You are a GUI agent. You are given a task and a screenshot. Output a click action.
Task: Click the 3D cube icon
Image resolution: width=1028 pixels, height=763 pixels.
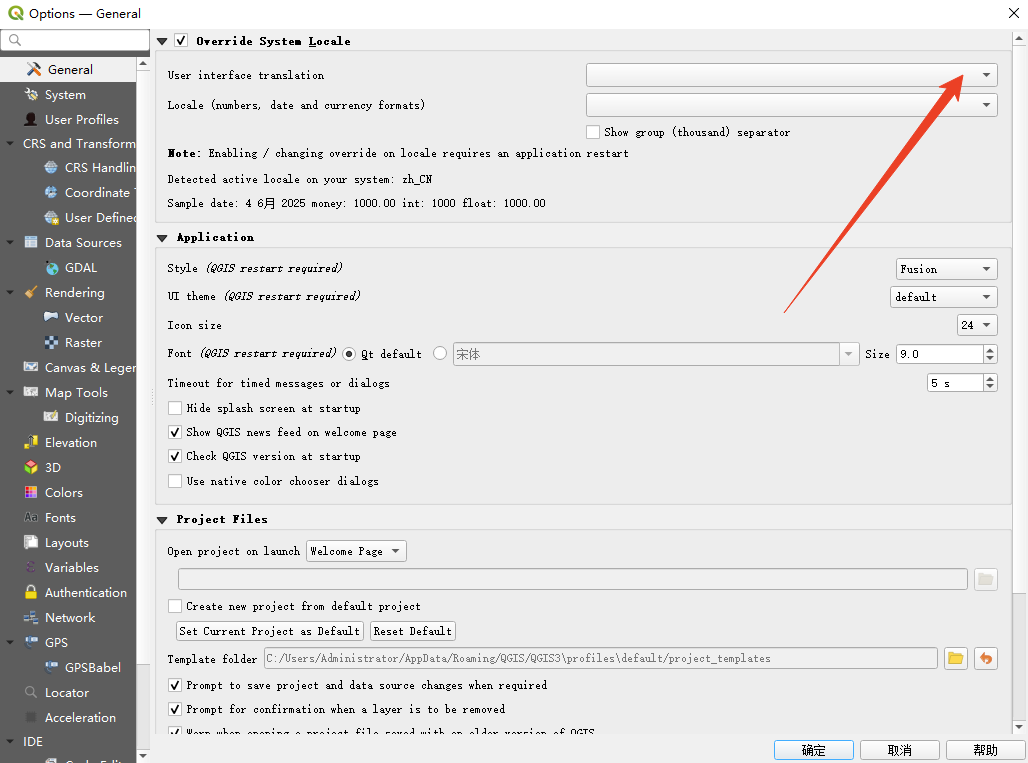coord(31,468)
